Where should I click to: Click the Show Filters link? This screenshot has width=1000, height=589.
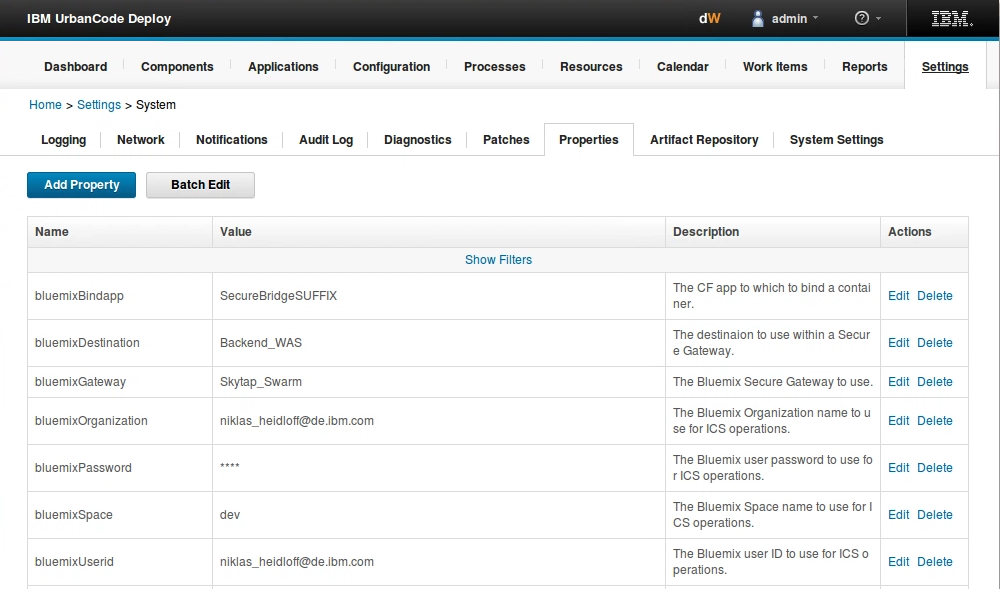[498, 259]
